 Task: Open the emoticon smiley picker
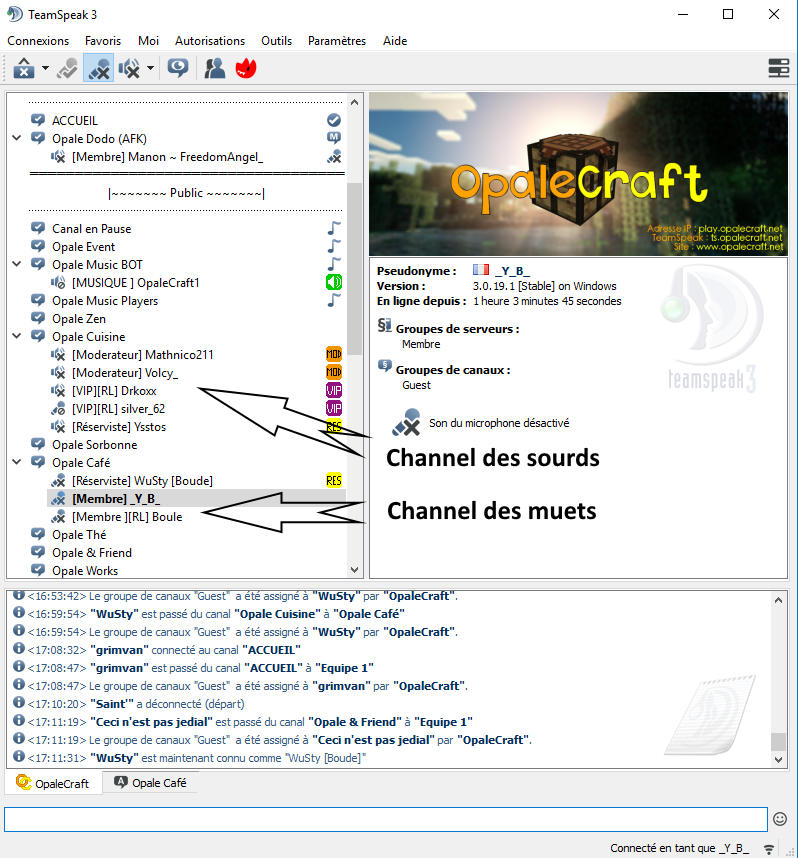[x=780, y=819]
